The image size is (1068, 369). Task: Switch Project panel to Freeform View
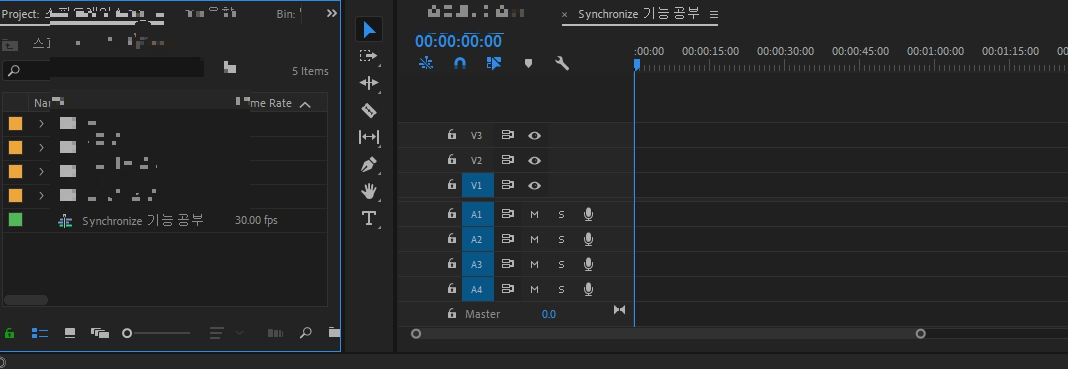pos(99,333)
